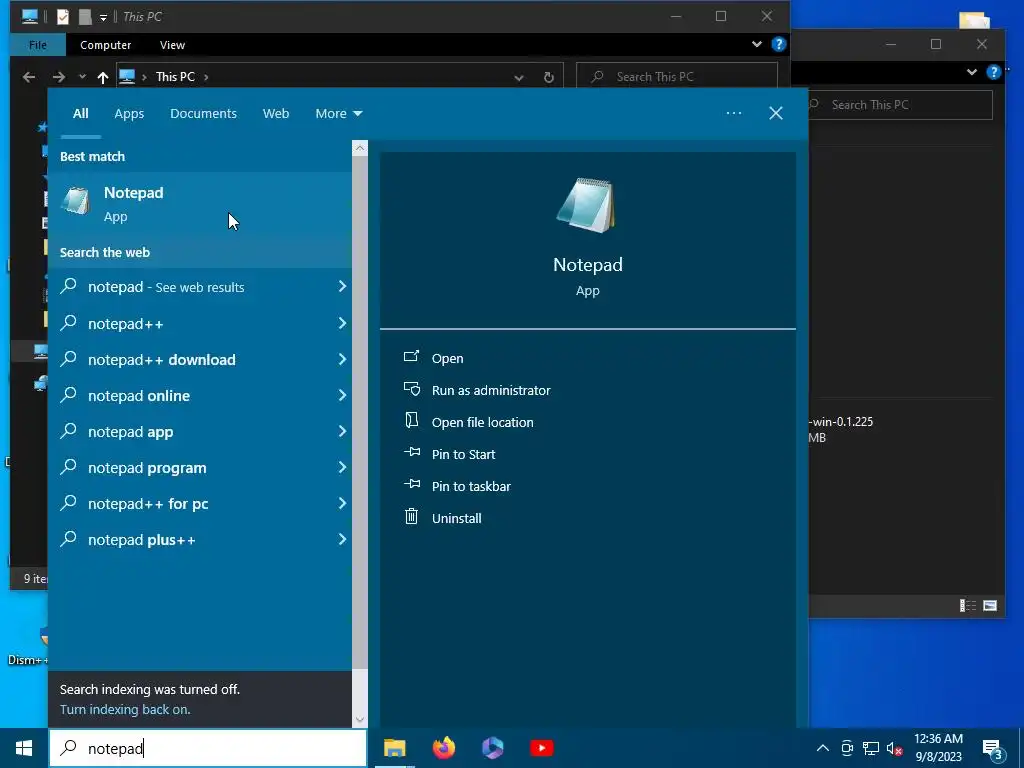This screenshot has width=1024, height=768.
Task: Click Turn indexing back on link
Action: [x=125, y=709]
